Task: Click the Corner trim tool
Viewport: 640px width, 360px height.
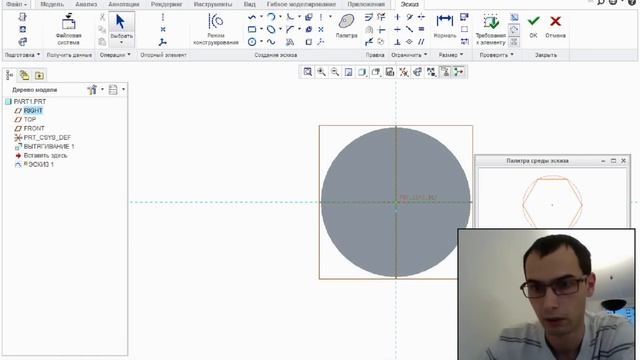Action: (x=382, y=29)
